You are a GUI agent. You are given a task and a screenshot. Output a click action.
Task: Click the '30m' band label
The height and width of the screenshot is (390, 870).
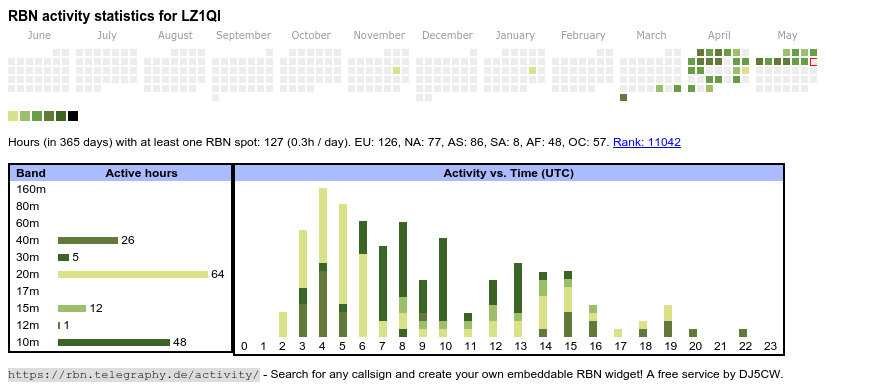pos(28,257)
